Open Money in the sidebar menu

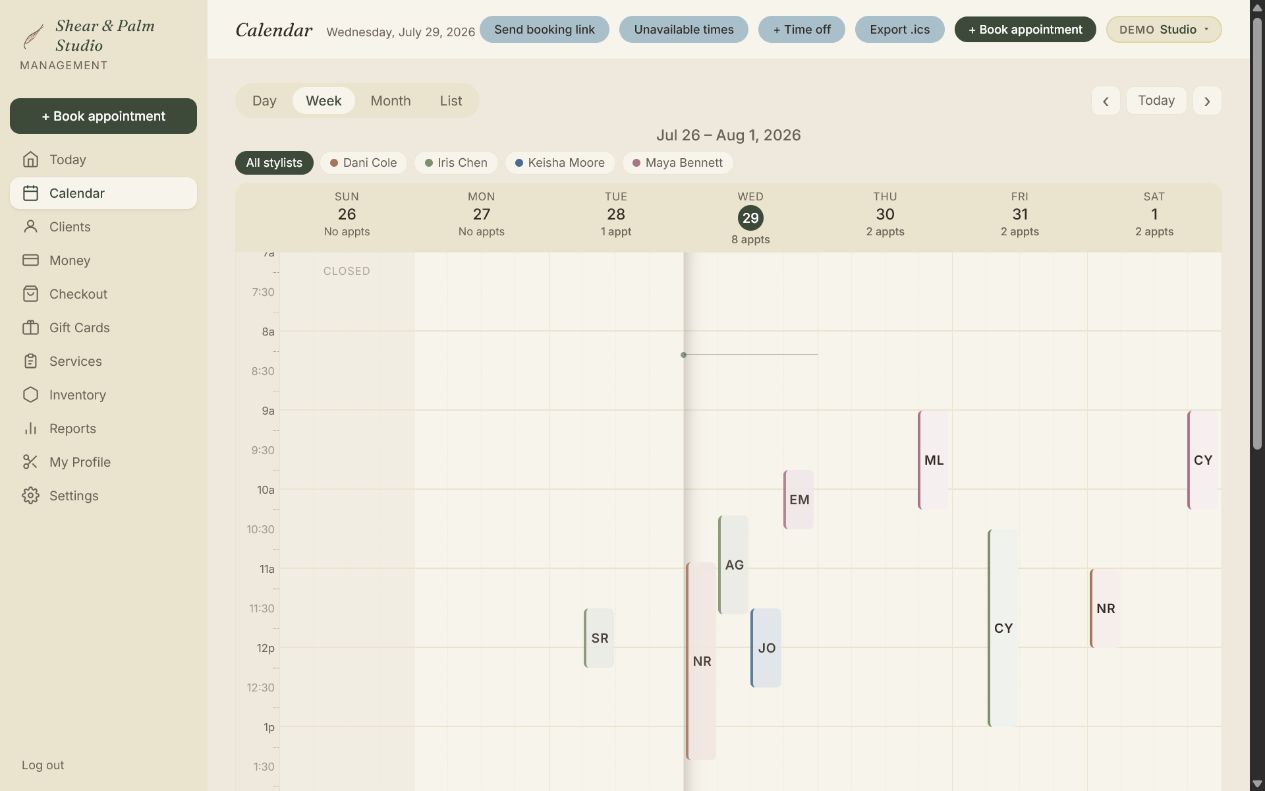click(103, 260)
